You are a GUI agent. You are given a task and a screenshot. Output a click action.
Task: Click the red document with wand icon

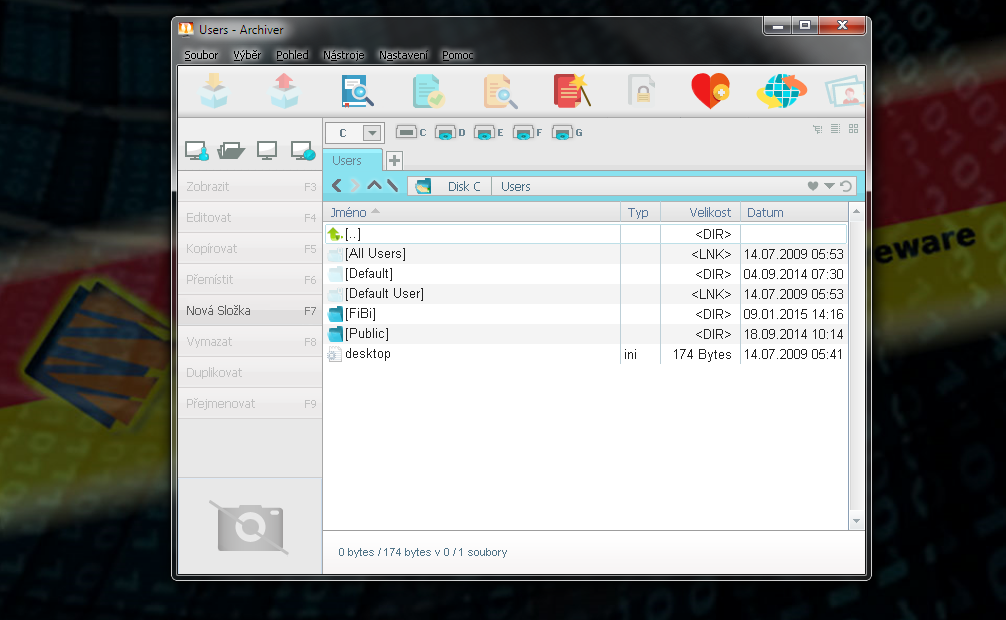(x=569, y=91)
